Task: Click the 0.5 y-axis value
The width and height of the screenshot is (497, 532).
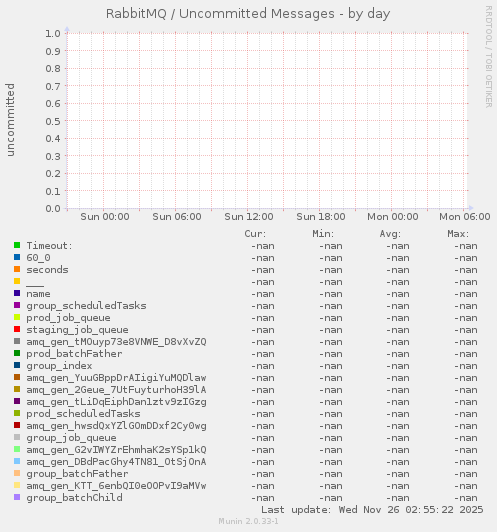Action: click(x=53, y=121)
